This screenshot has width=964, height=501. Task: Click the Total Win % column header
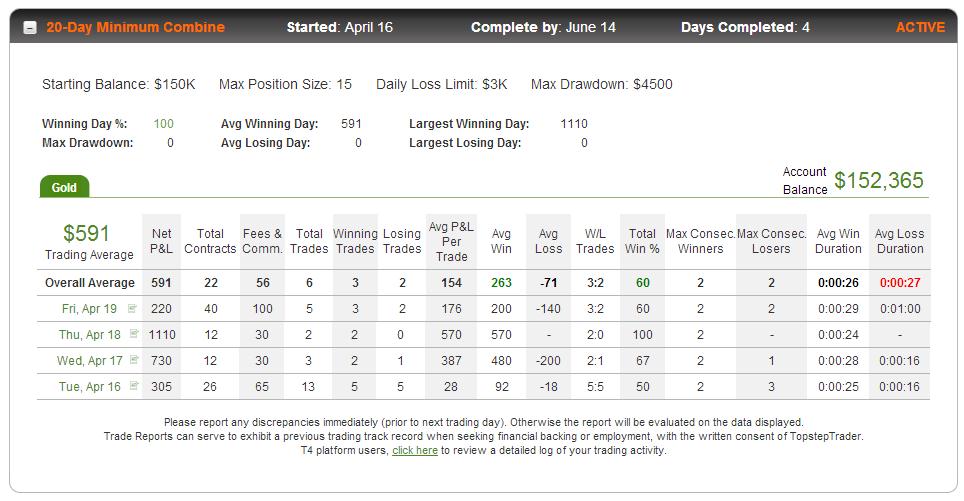(x=642, y=241)
